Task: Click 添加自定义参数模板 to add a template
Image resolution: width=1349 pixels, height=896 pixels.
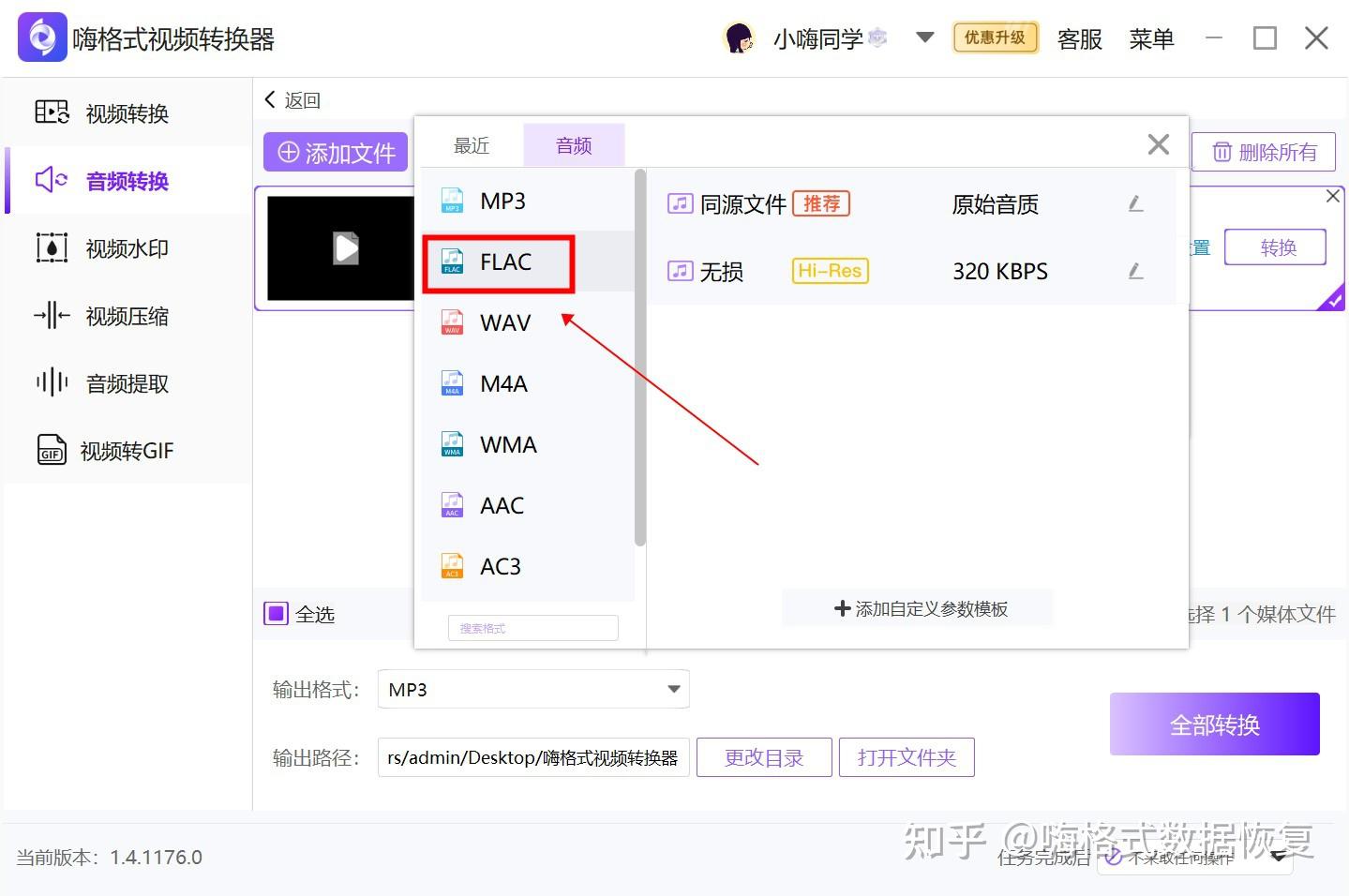Action: tap(917, 607)
